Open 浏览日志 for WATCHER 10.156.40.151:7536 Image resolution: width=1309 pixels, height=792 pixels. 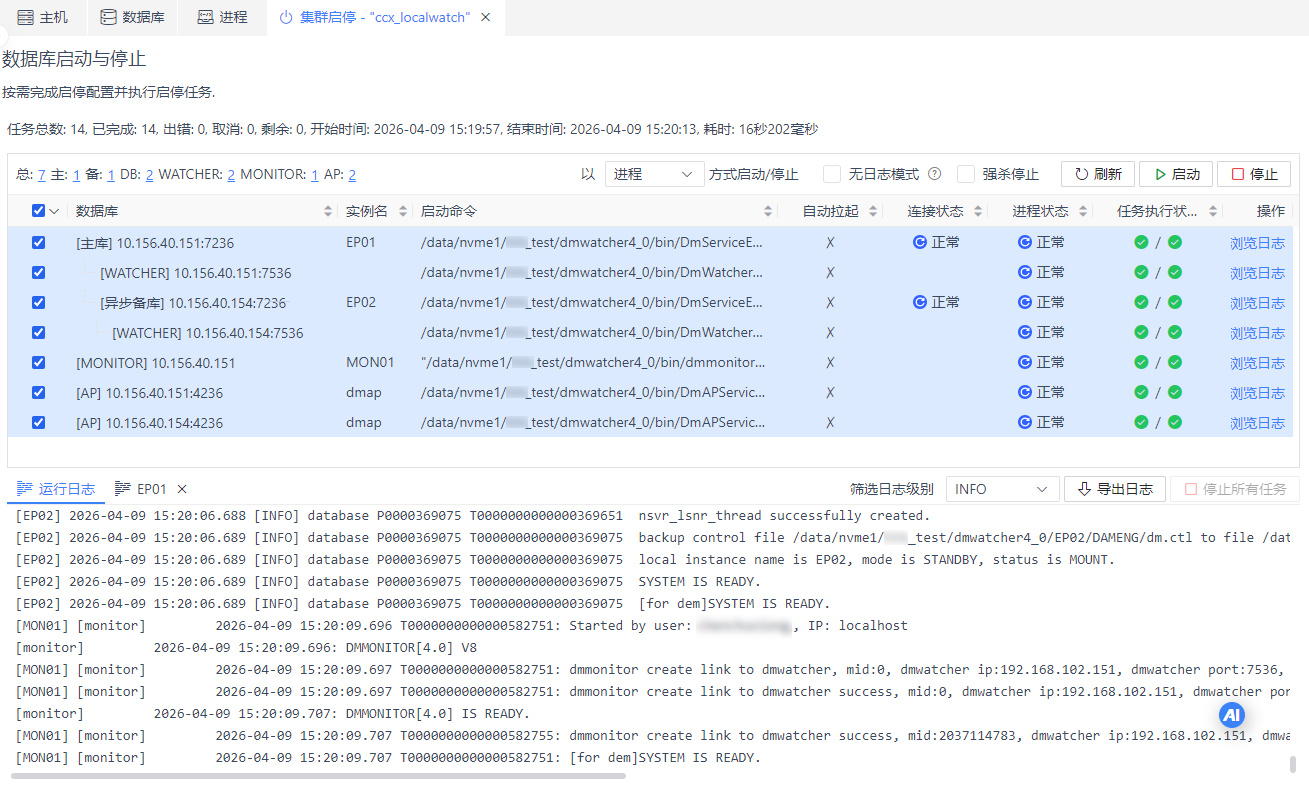1257,273
